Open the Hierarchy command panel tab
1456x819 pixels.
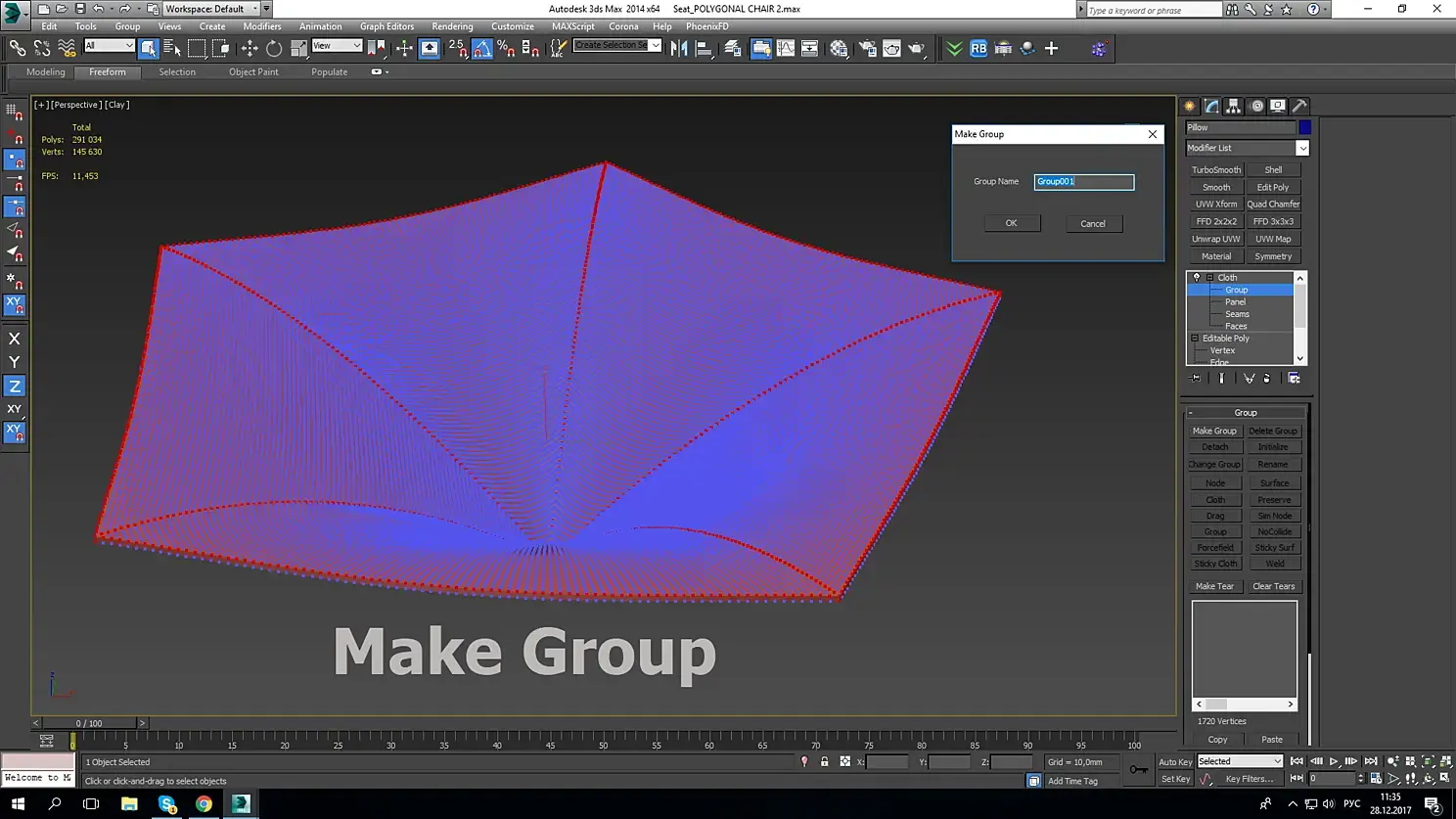pyautogui.click(x=1234, y=106)
